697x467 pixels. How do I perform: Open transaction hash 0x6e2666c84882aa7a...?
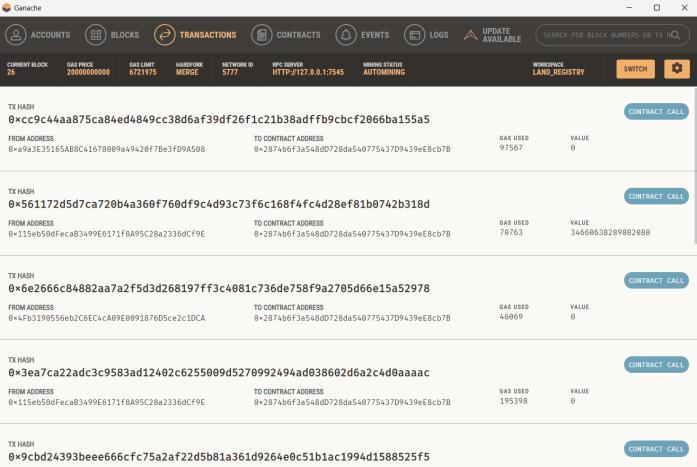pyautogui.click(x=219, y=289)
